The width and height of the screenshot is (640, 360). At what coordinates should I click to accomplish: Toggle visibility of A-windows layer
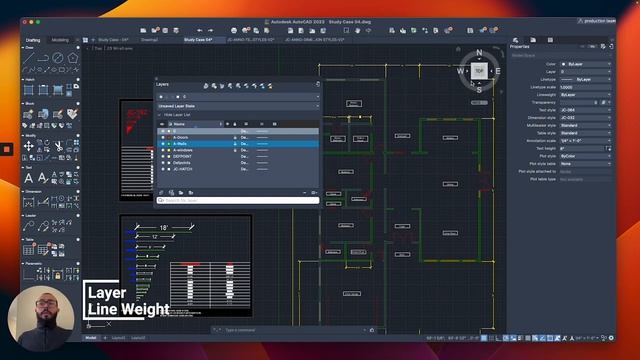163,150
